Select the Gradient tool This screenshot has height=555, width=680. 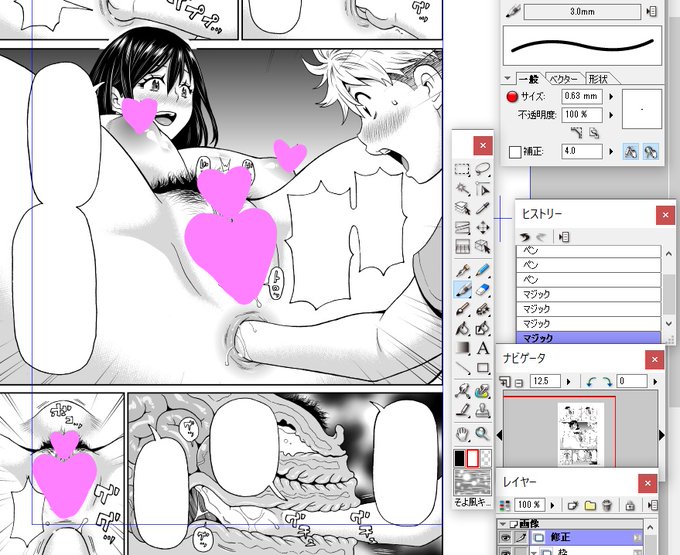[462, 348]
